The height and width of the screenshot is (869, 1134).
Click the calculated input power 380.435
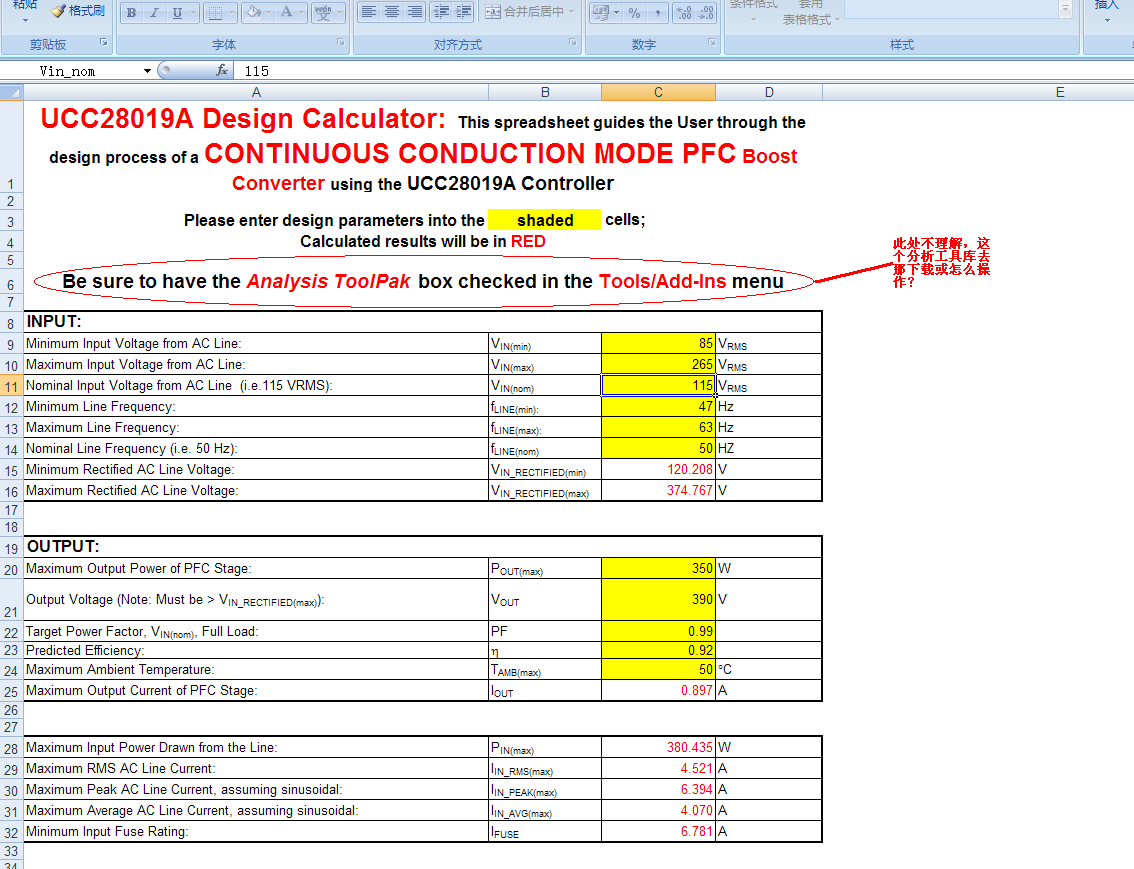[658, 748]
